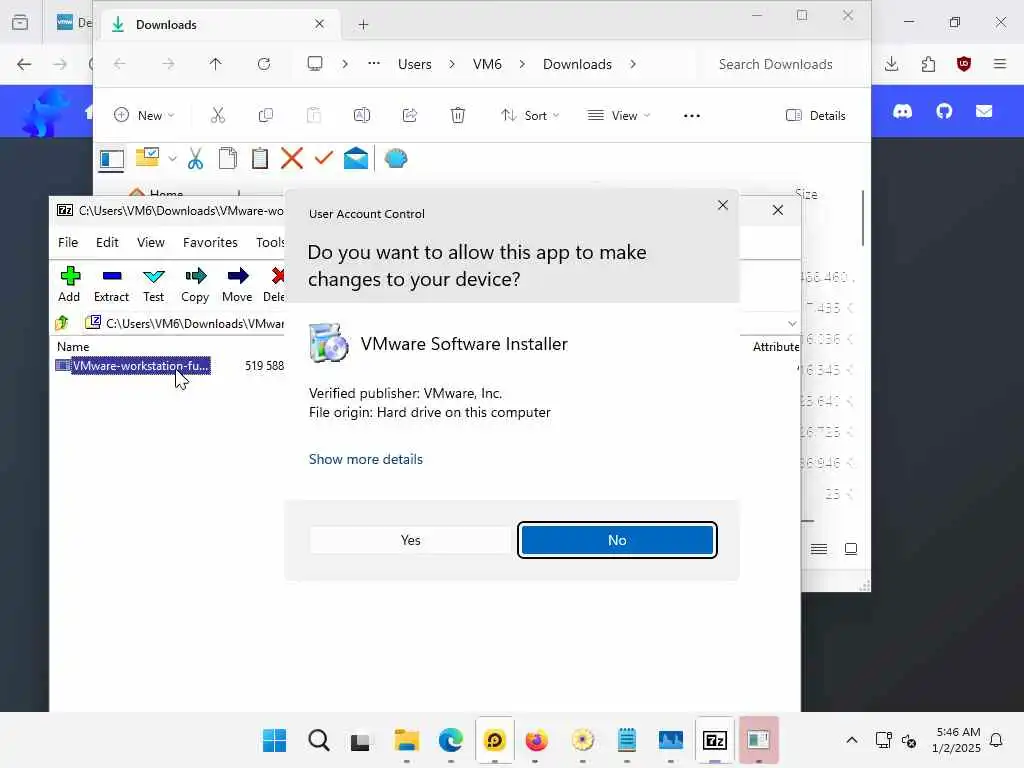The image size is (1024, 768).
Task: Show hidden breadcrumb path ellipsis
Action: point(374,63)
